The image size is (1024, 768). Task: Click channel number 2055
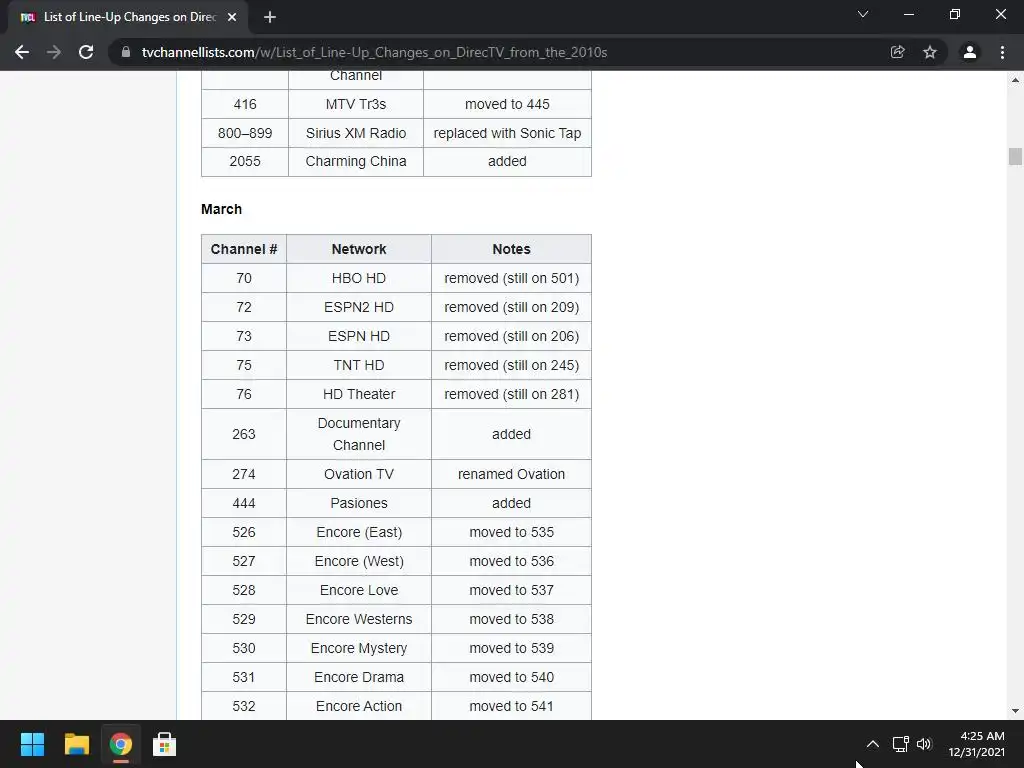click(245, 161)
